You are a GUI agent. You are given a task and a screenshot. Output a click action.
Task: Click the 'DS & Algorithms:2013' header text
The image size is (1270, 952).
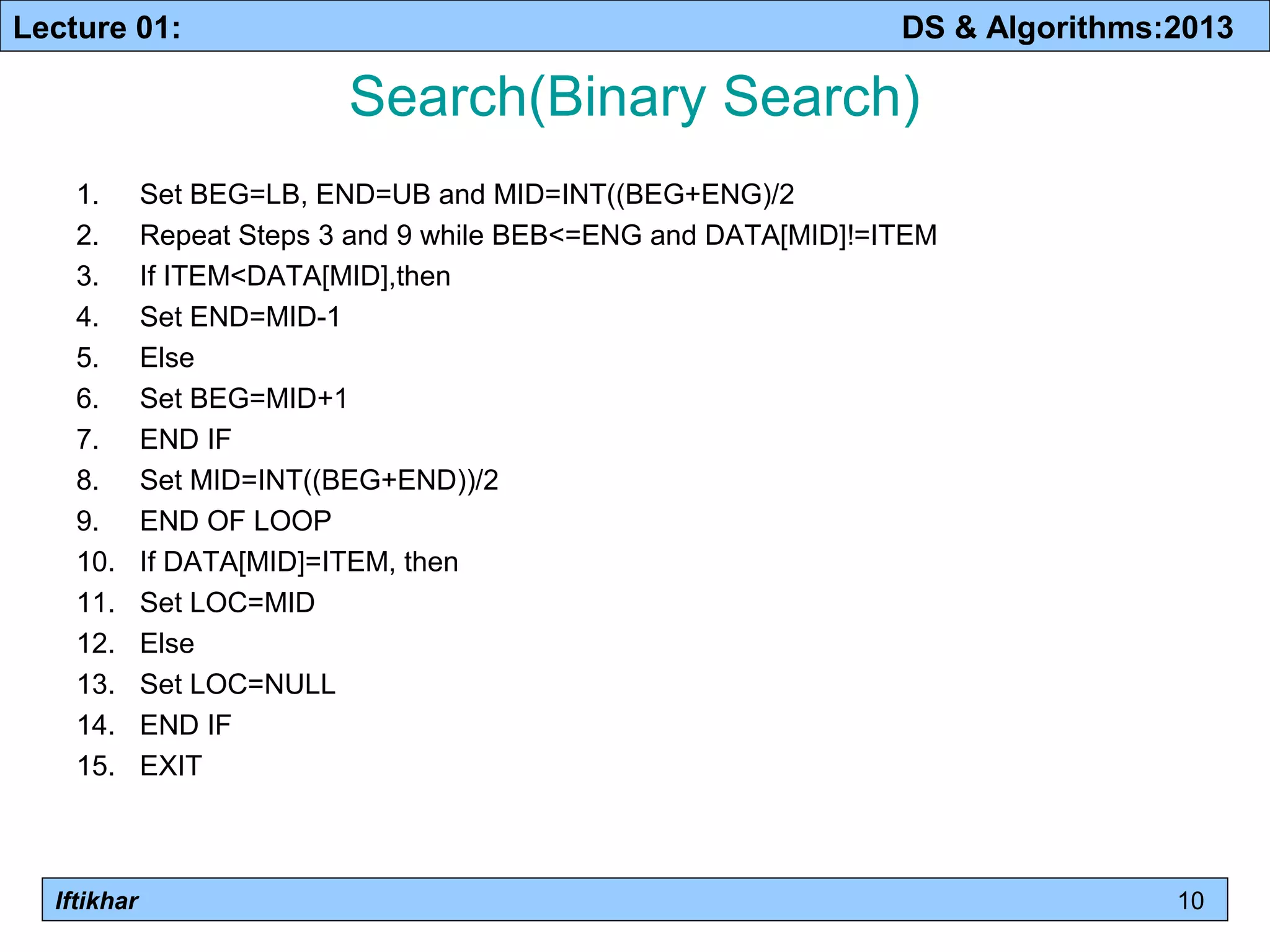(x=1067, y=28)
